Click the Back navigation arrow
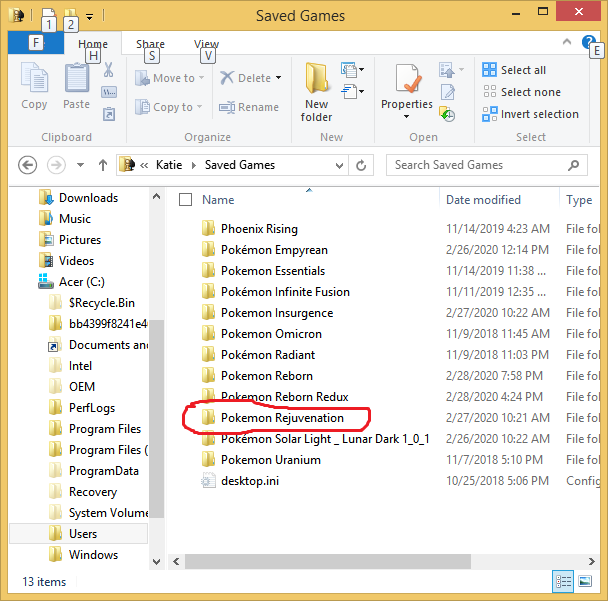Viewport: 608px width, 601px height. pyautogui.click(x=28, y=166)
